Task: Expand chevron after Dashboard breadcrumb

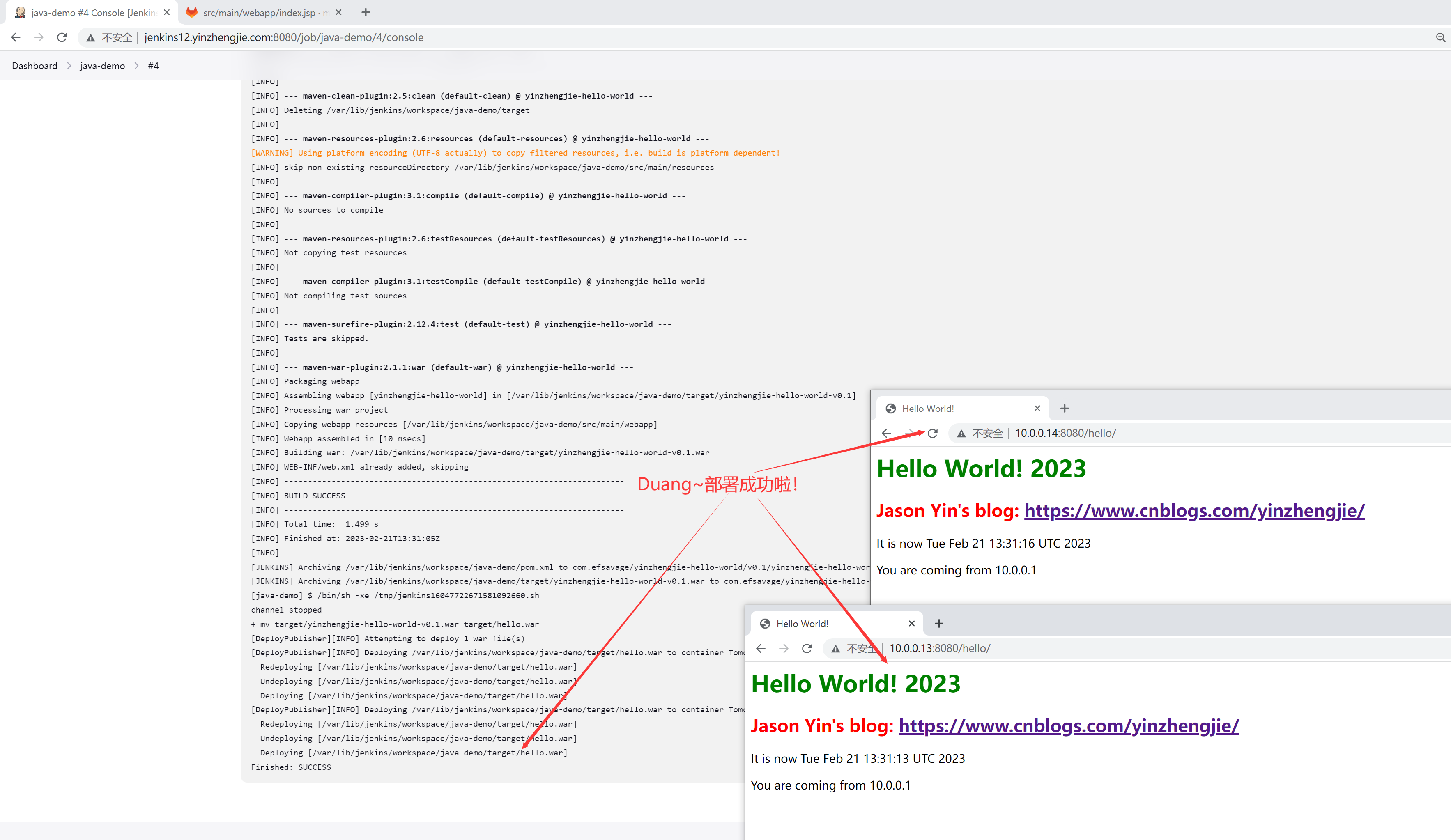Action: [x=69, y=66]
